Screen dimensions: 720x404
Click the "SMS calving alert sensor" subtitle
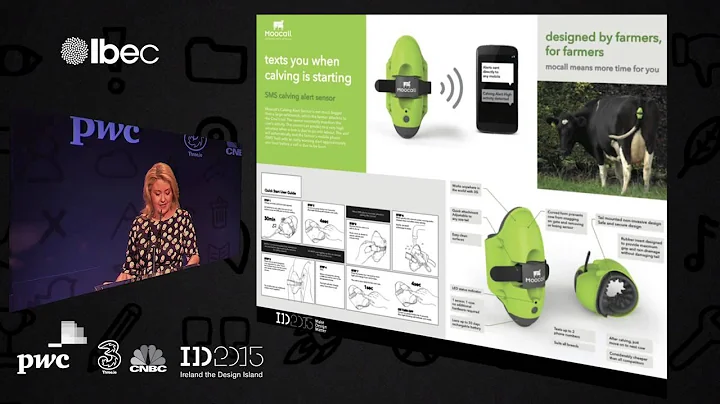point(299,96)
